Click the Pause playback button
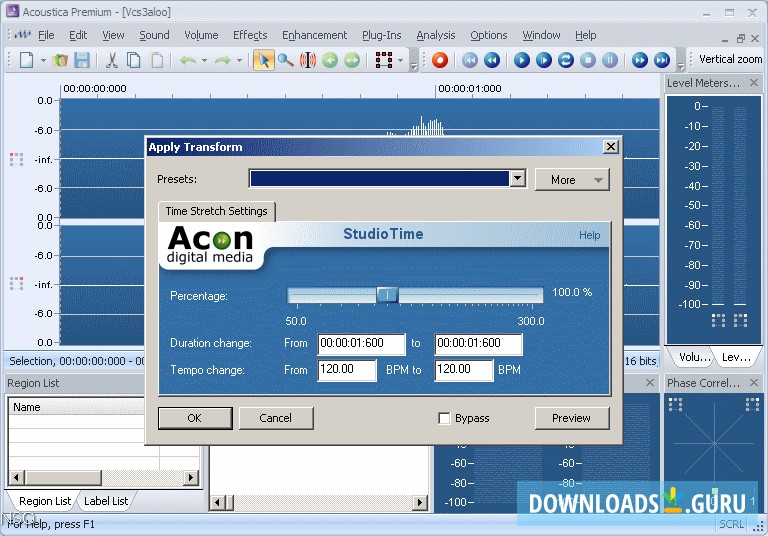This screenshot has width=768, height=536. point(610,60)
